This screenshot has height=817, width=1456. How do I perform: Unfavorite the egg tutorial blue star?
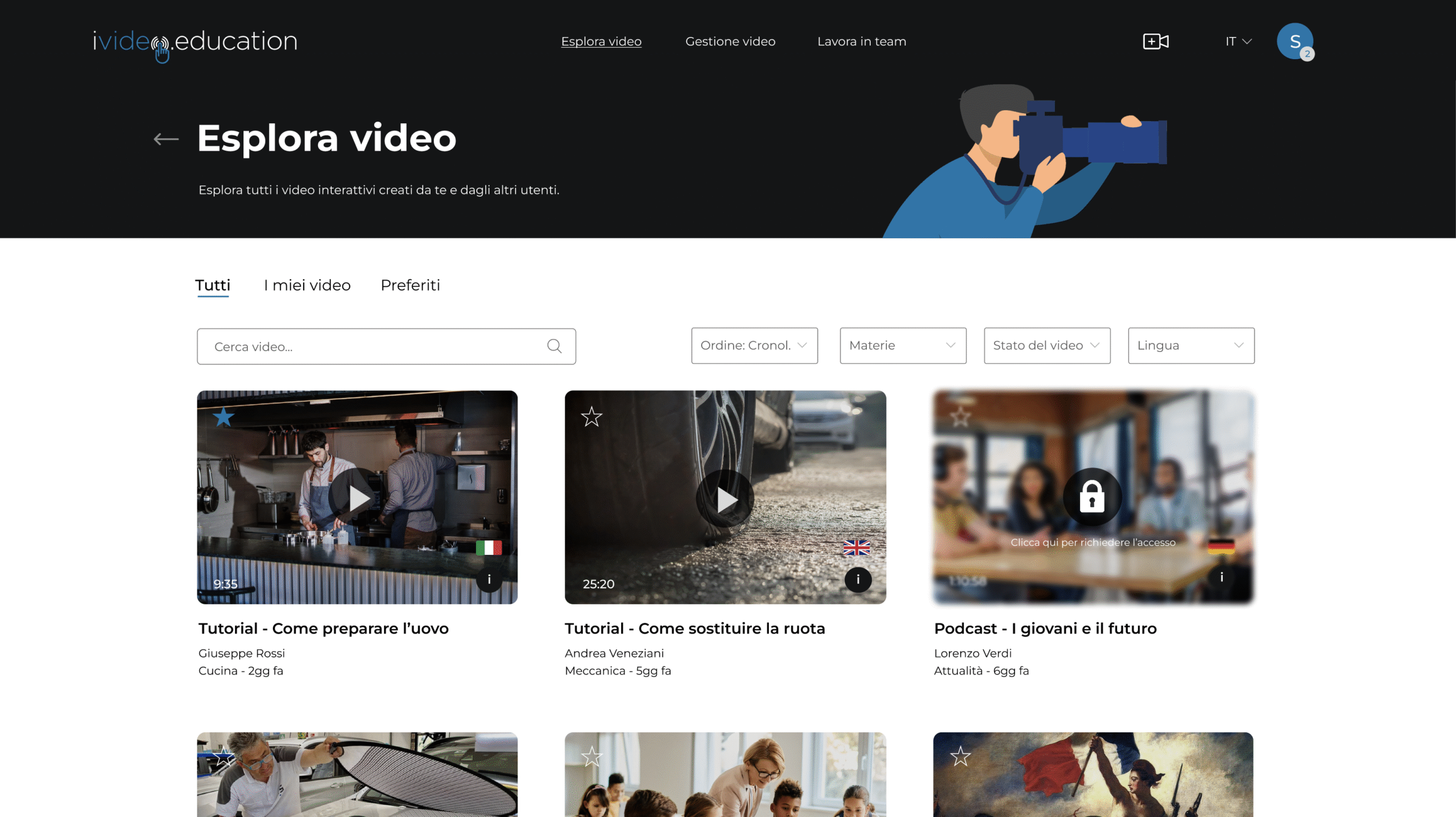(x=224, y=417)
